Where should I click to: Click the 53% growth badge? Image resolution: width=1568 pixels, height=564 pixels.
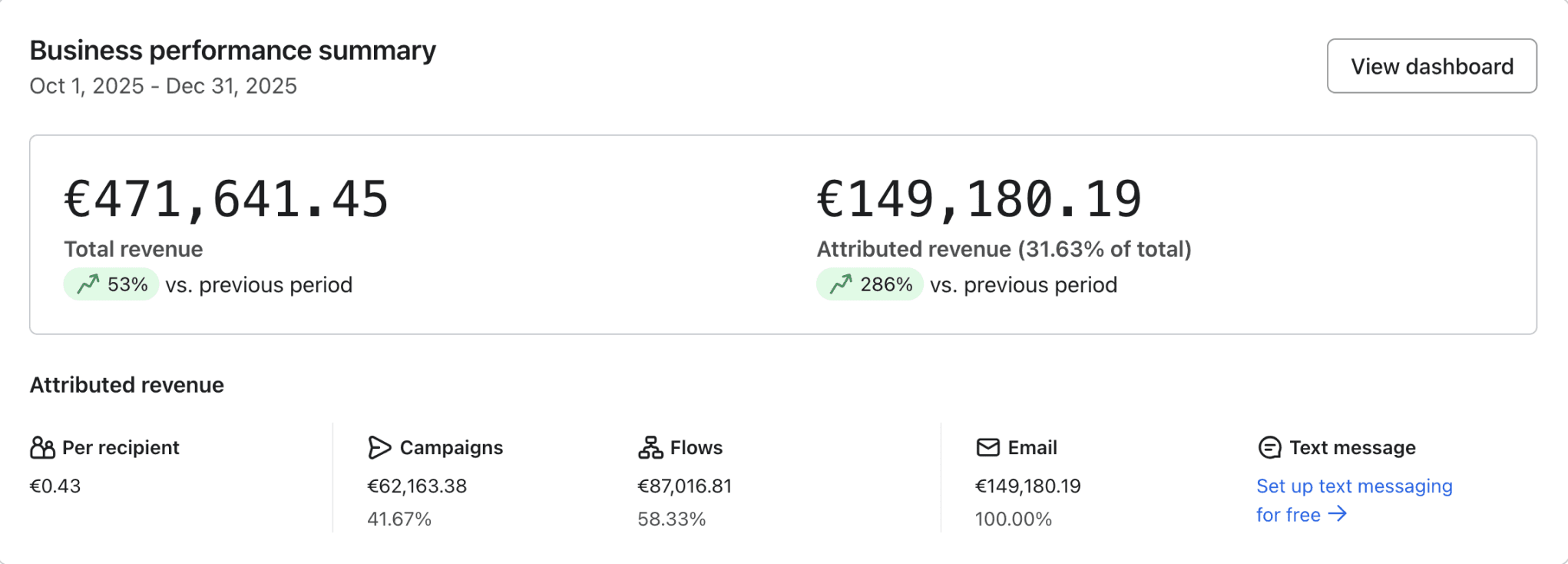(111, 284)
